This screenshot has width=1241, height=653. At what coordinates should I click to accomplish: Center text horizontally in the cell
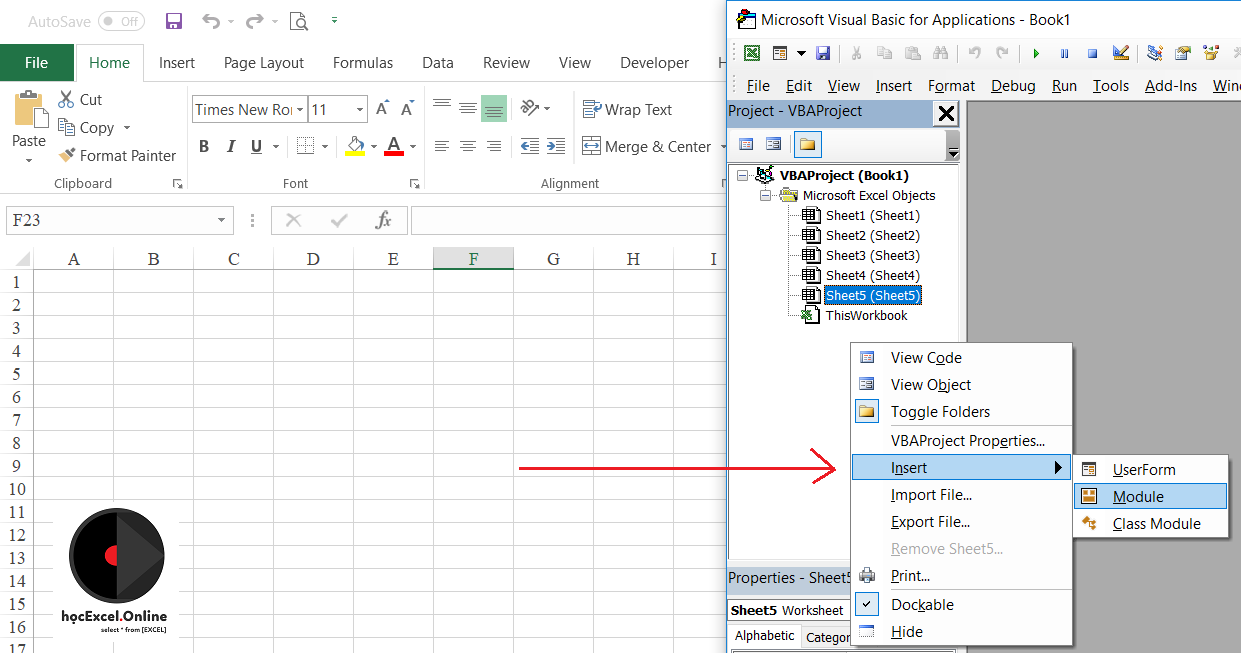(x=468, y=146)
